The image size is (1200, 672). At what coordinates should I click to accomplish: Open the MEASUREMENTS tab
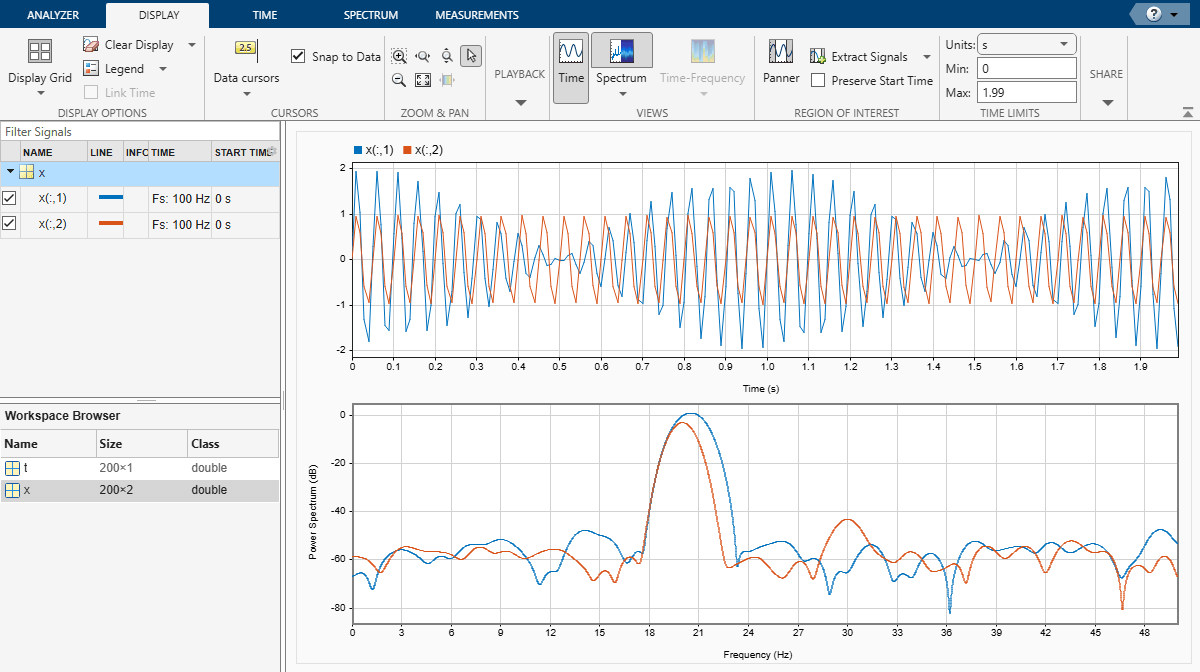(477, 15)
